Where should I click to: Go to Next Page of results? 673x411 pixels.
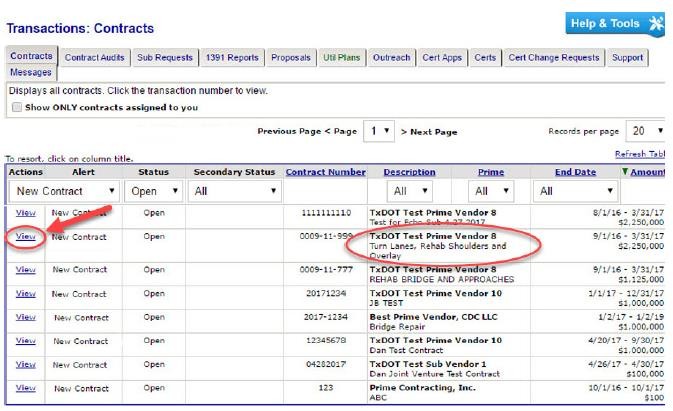(429, 132)
